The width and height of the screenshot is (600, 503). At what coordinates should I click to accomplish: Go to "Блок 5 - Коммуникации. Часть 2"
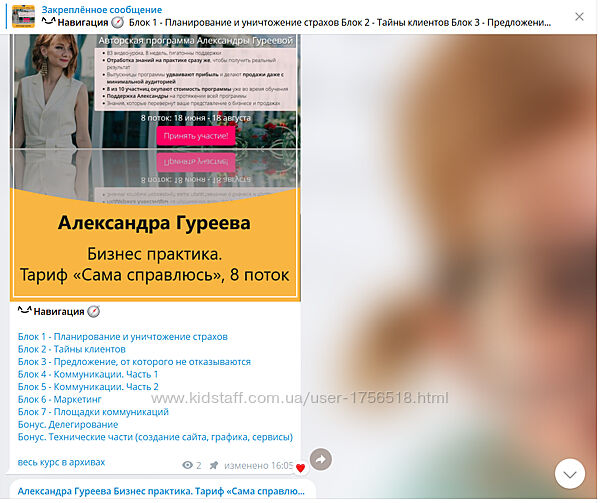(88, 387)
